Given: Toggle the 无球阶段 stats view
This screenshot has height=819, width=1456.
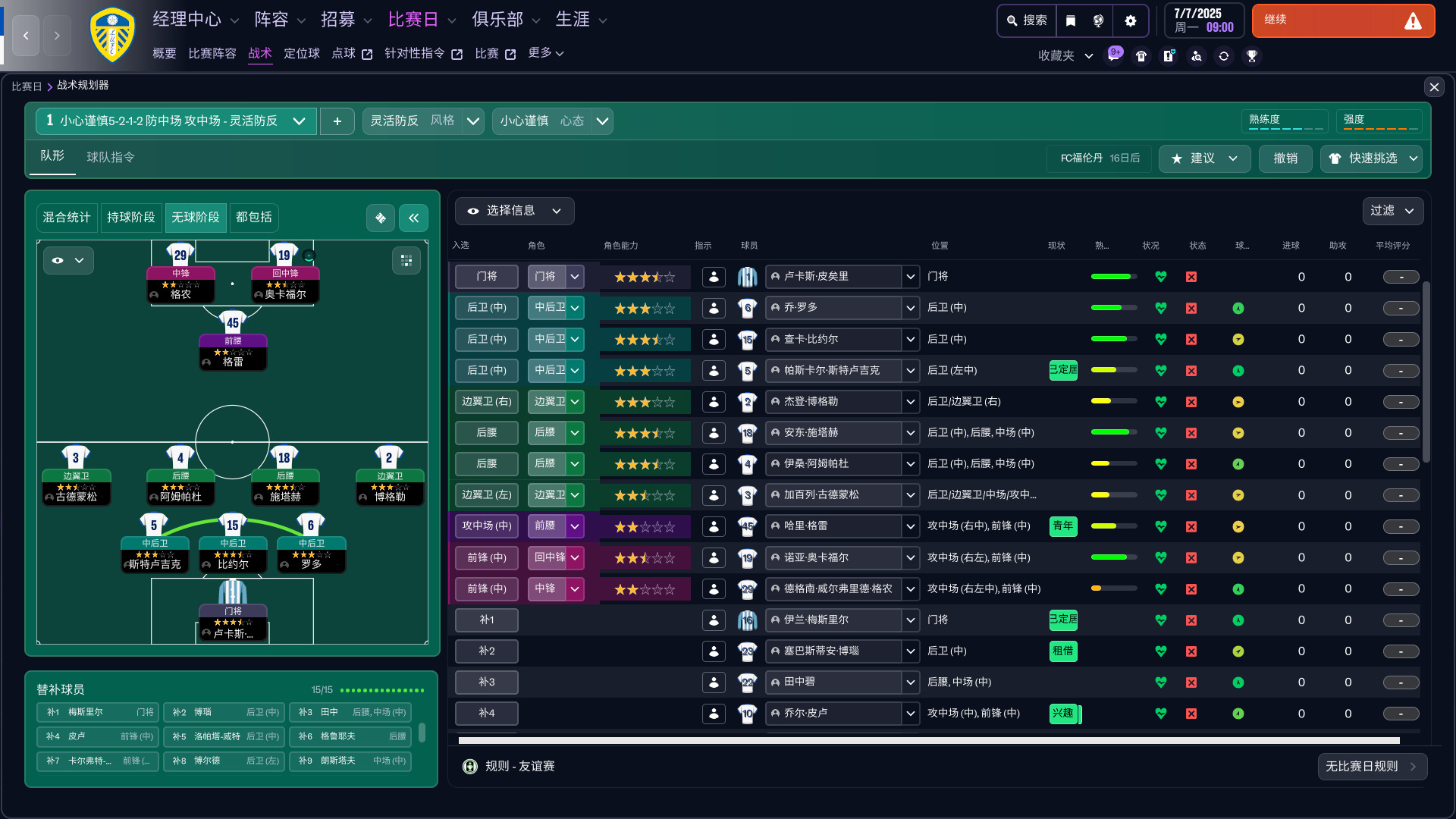Looking at the screenshot, I should pos(195,218).
